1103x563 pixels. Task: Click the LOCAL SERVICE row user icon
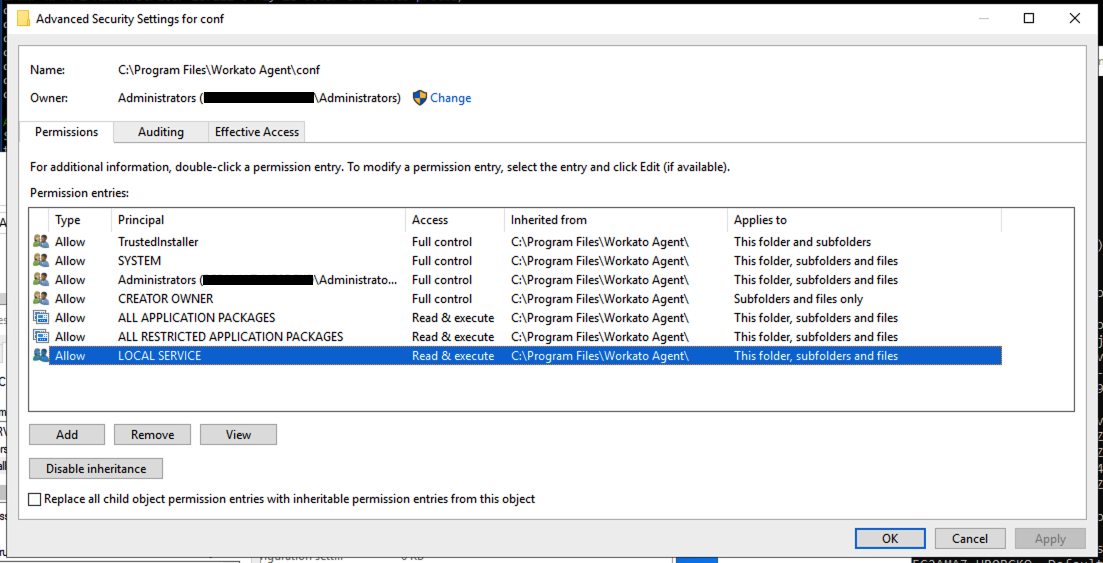[41, 355]
